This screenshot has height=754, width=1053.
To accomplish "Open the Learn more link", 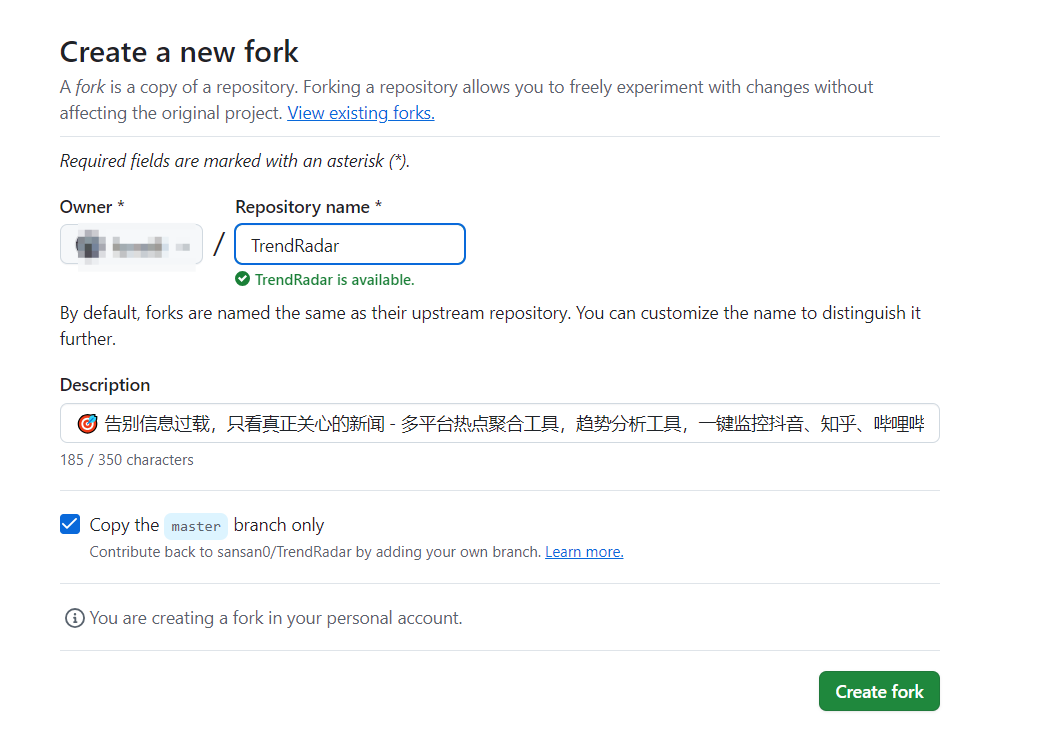I will pyautogui.click(x=584, y=552).
